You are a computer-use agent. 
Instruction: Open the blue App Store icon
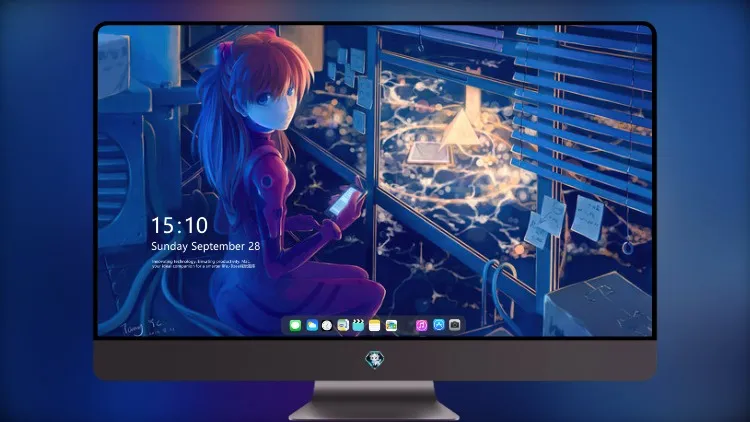[439, 325]
